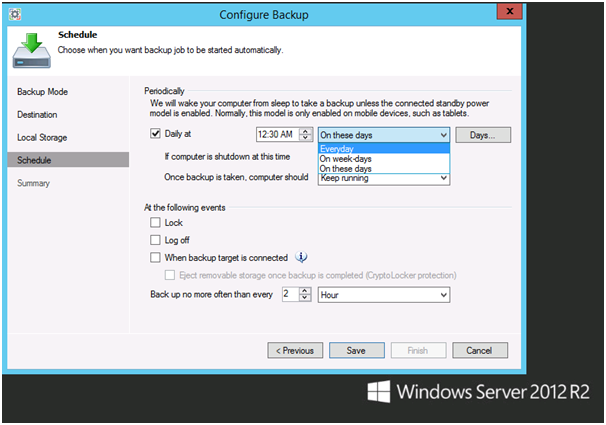Click the backup drive icon with green arrow
The width and height of the screenshot is (606, 425).
point(31,51)
